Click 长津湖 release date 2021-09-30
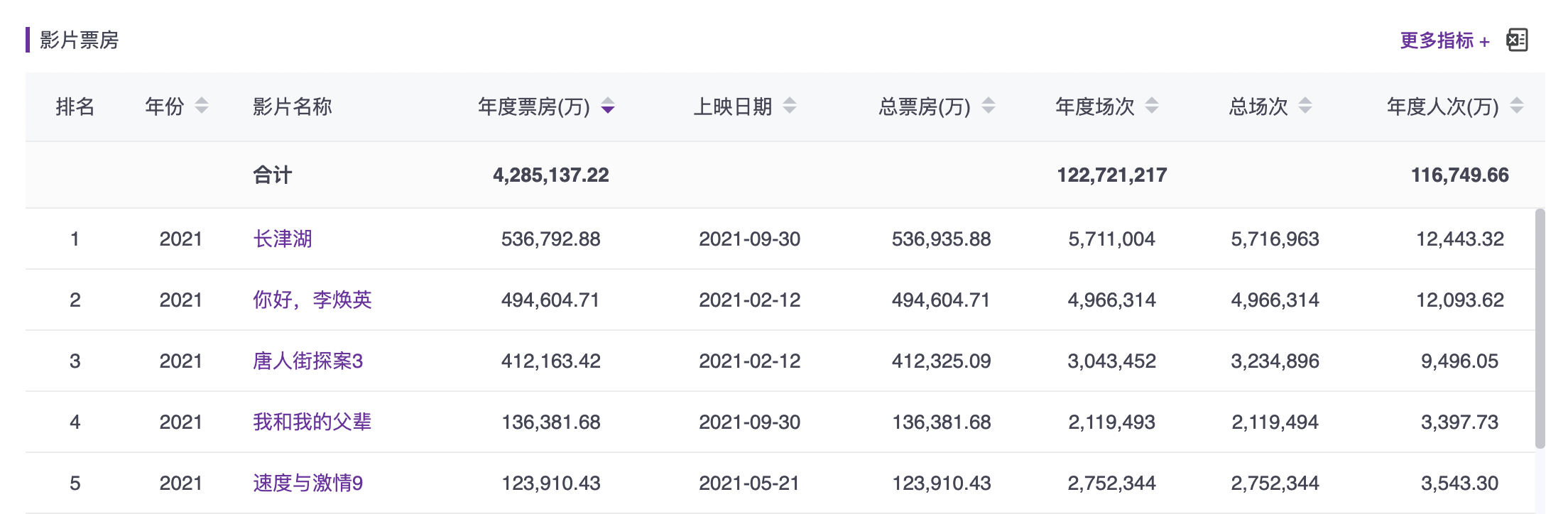Image resolution: width=1568 pixels, height=514 pixels. click(x=749, y=239)
